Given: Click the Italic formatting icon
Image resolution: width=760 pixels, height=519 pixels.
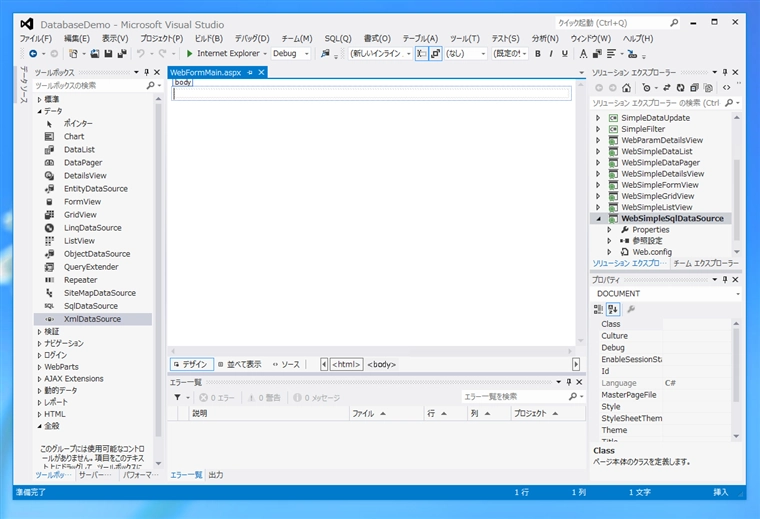Looking at the screenshot, I should tap(551, 54).
